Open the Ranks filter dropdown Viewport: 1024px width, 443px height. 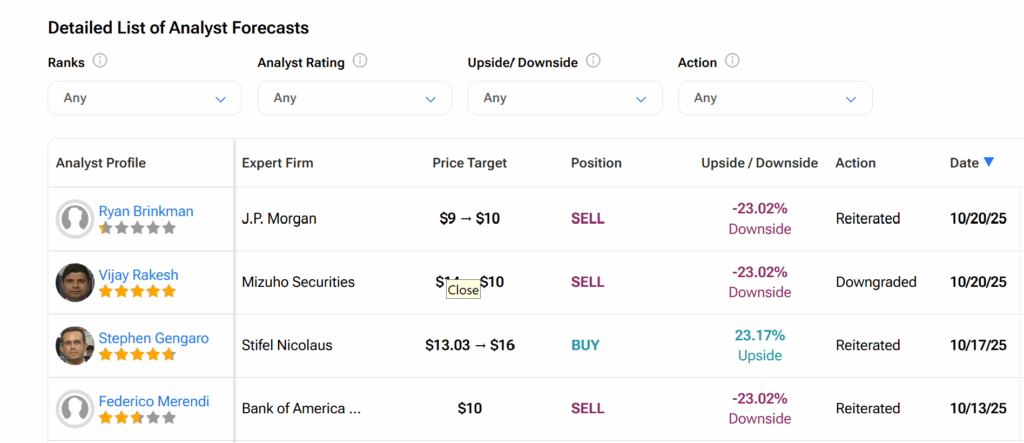coord(145,98)
